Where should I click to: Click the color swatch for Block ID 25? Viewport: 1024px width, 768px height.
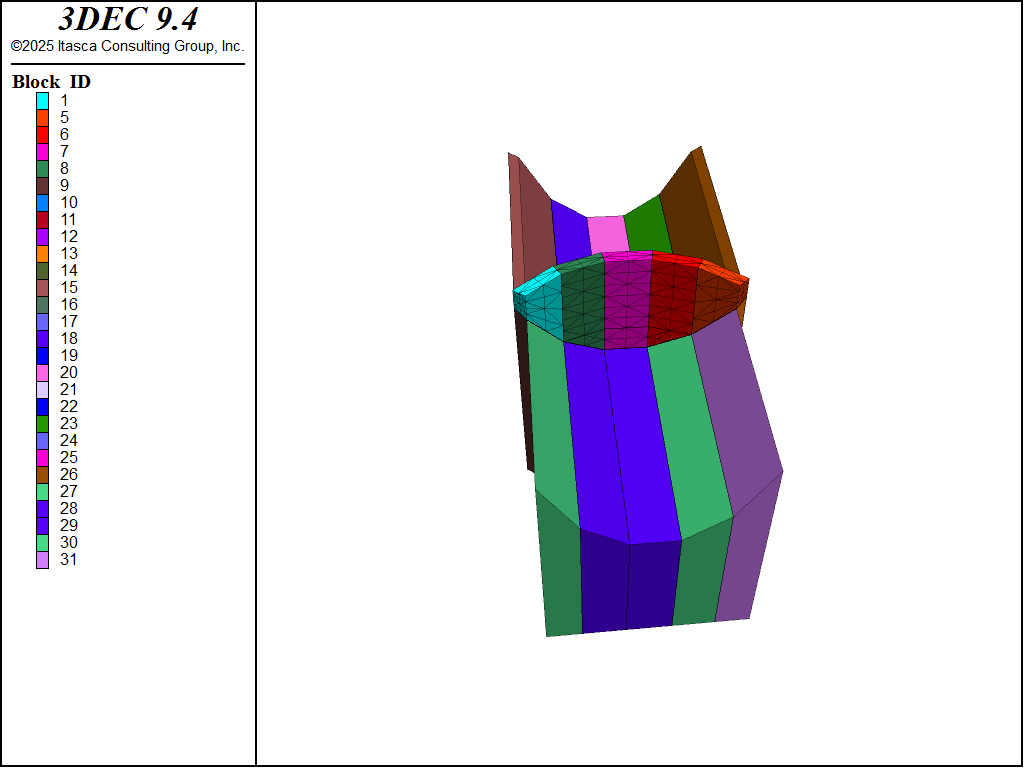(x=42, y=457)
